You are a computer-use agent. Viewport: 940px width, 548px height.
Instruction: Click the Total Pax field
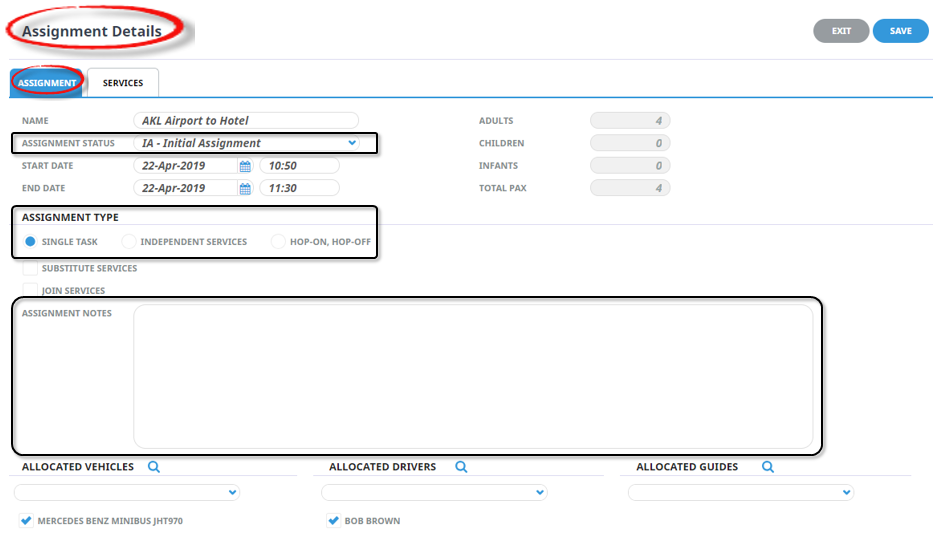pos(630,188)
